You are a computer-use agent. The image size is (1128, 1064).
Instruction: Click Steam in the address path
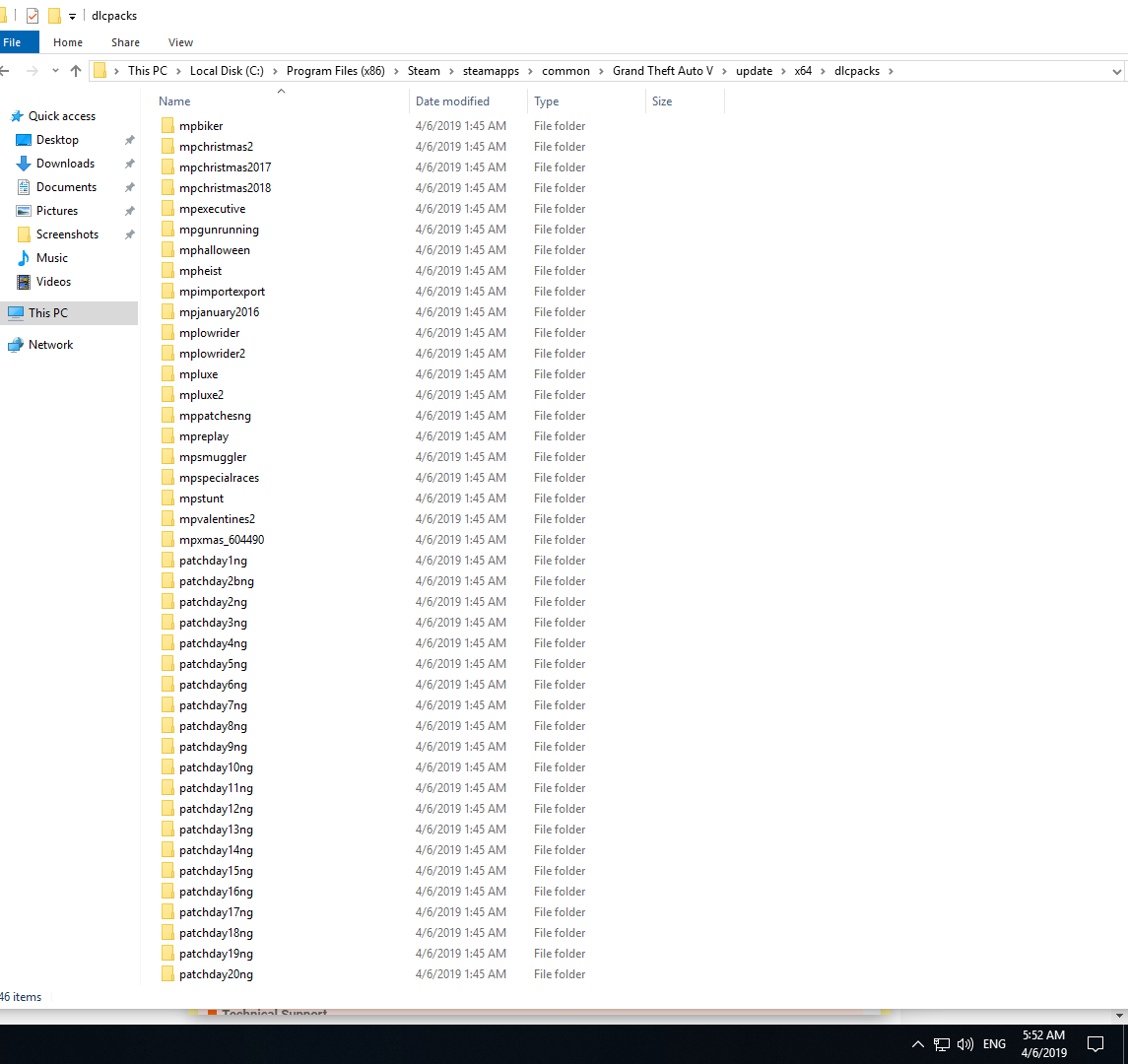424,71
